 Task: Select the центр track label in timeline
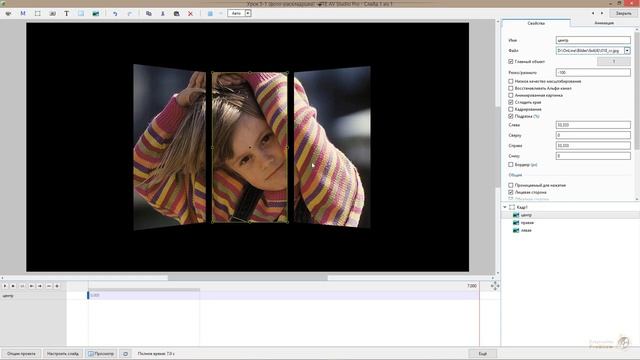[x=8, y=296]
